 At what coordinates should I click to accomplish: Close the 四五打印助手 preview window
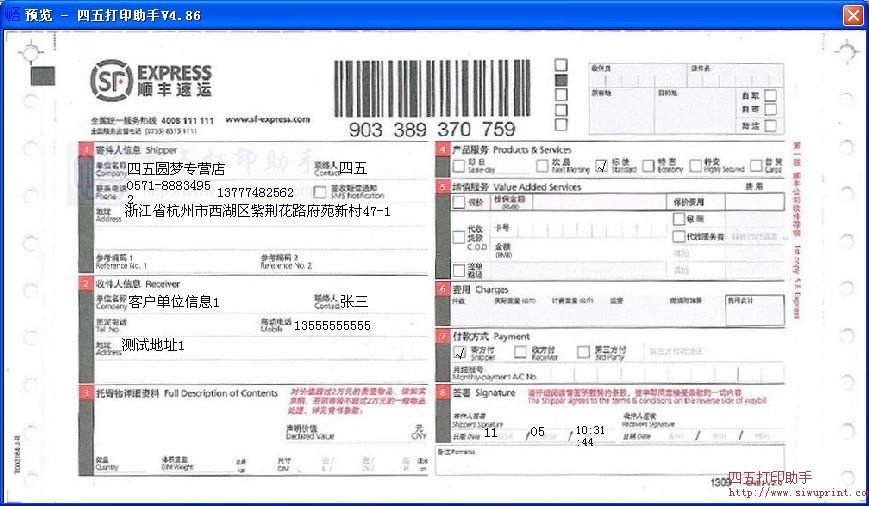coord(853,15)
